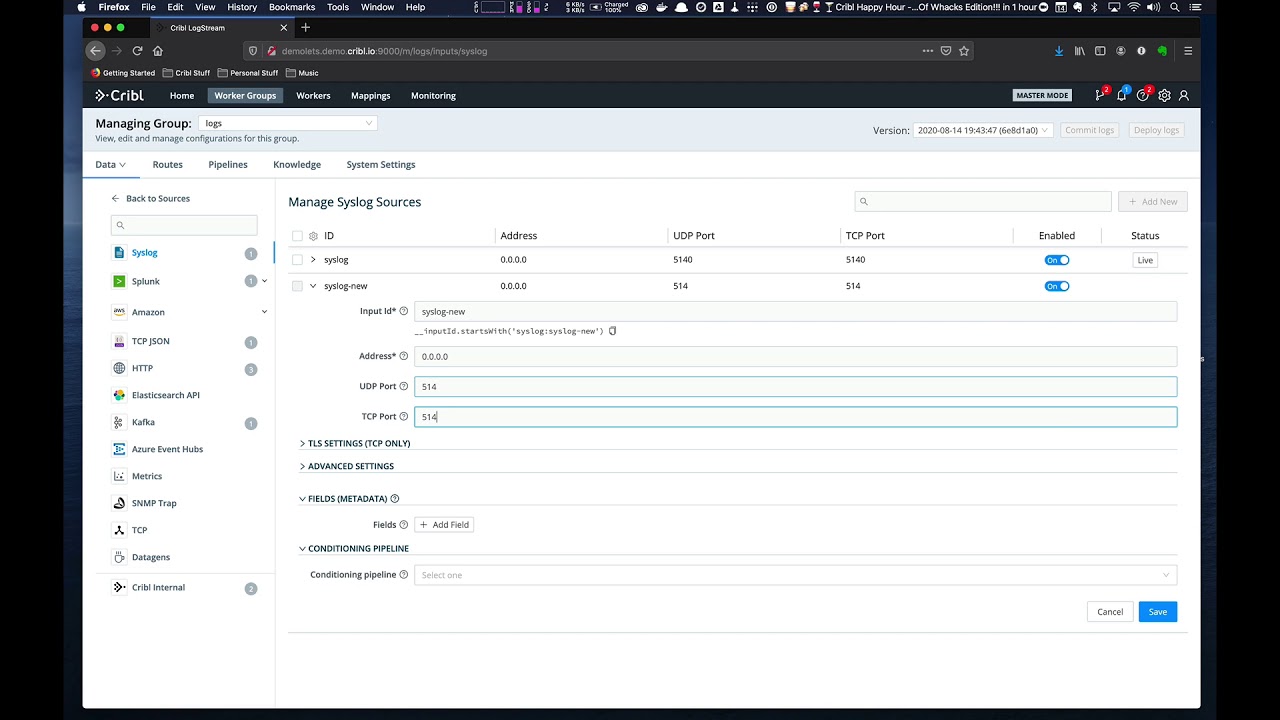Open the version control branch icon
1280x720 pixels.
[1100, 95]
